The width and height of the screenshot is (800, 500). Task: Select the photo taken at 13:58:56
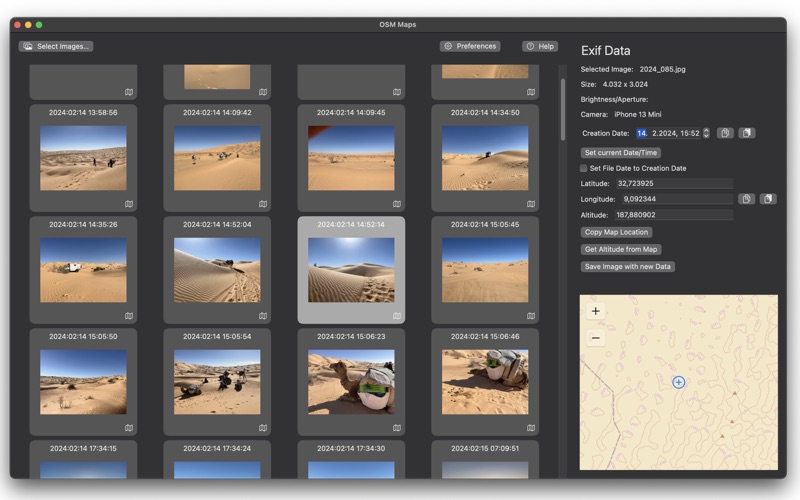[x=83, y=158]
